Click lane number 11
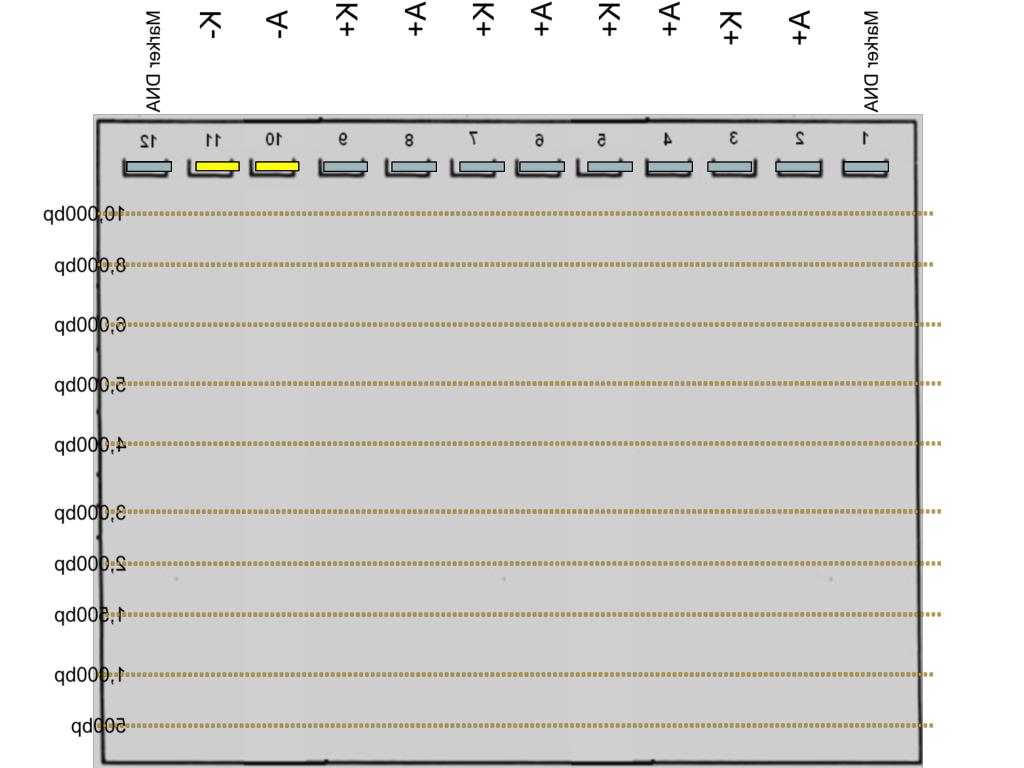 (x=214, y=140)
